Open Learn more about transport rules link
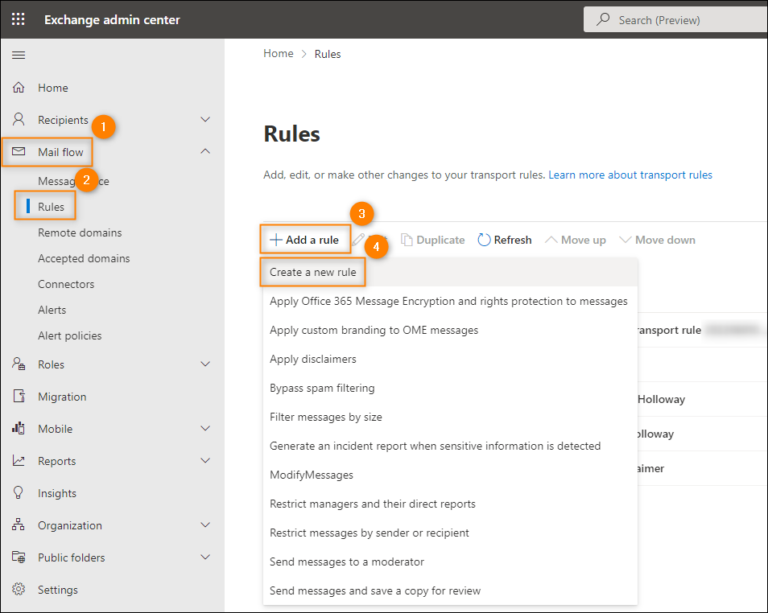 click(x=630, y=175)
